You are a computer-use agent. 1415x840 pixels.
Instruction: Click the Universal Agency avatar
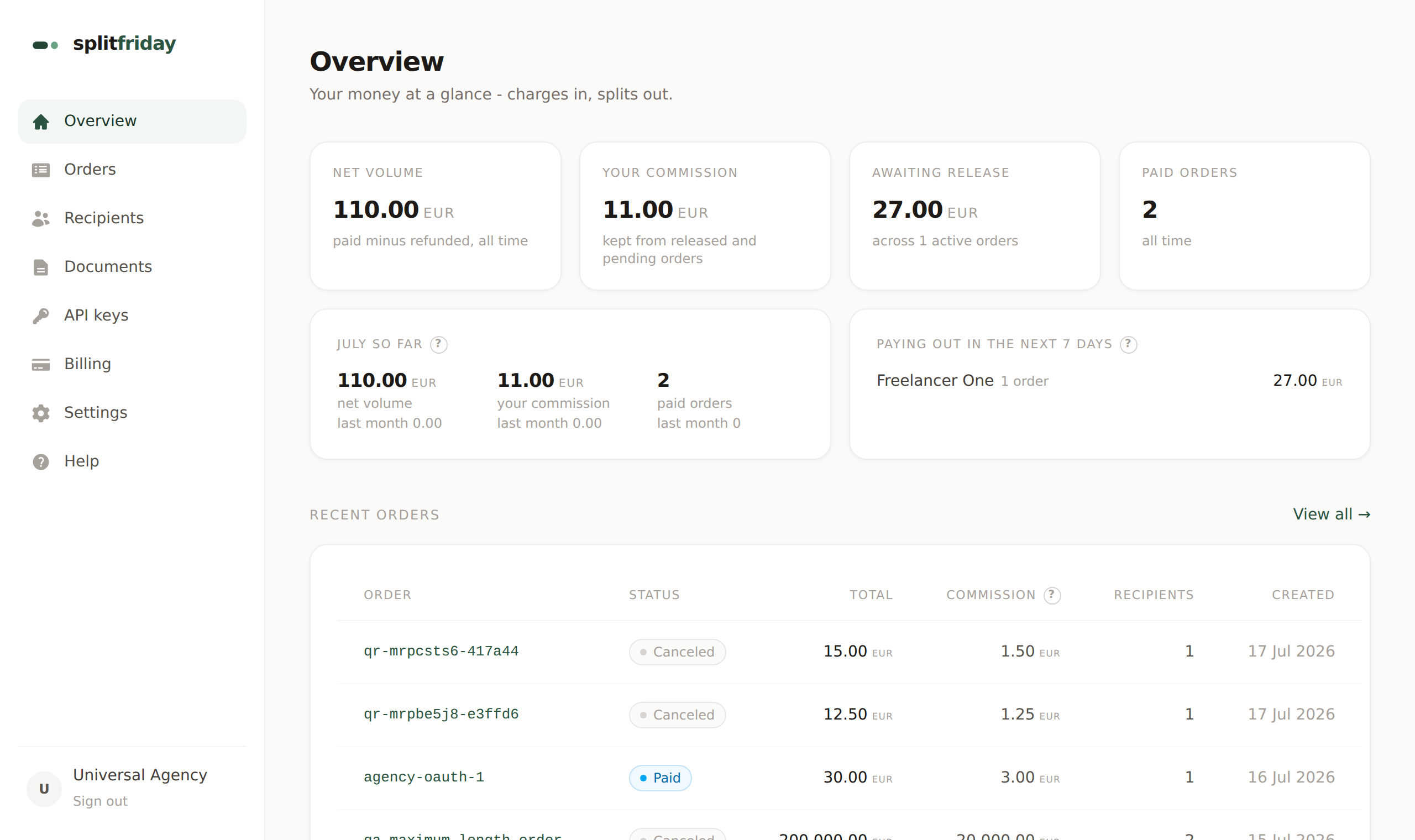click(44, 789)
